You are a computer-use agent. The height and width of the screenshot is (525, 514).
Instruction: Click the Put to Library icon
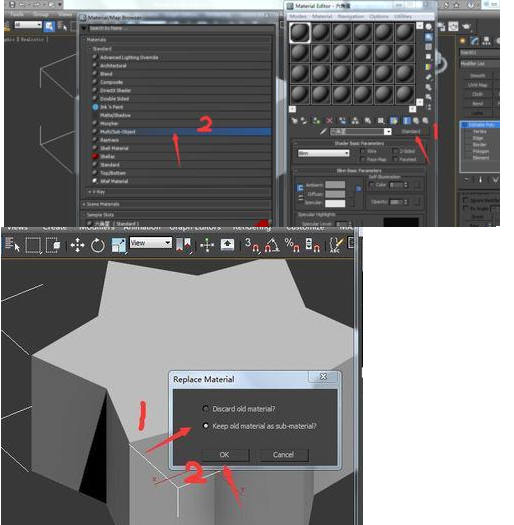click(368, 121)
